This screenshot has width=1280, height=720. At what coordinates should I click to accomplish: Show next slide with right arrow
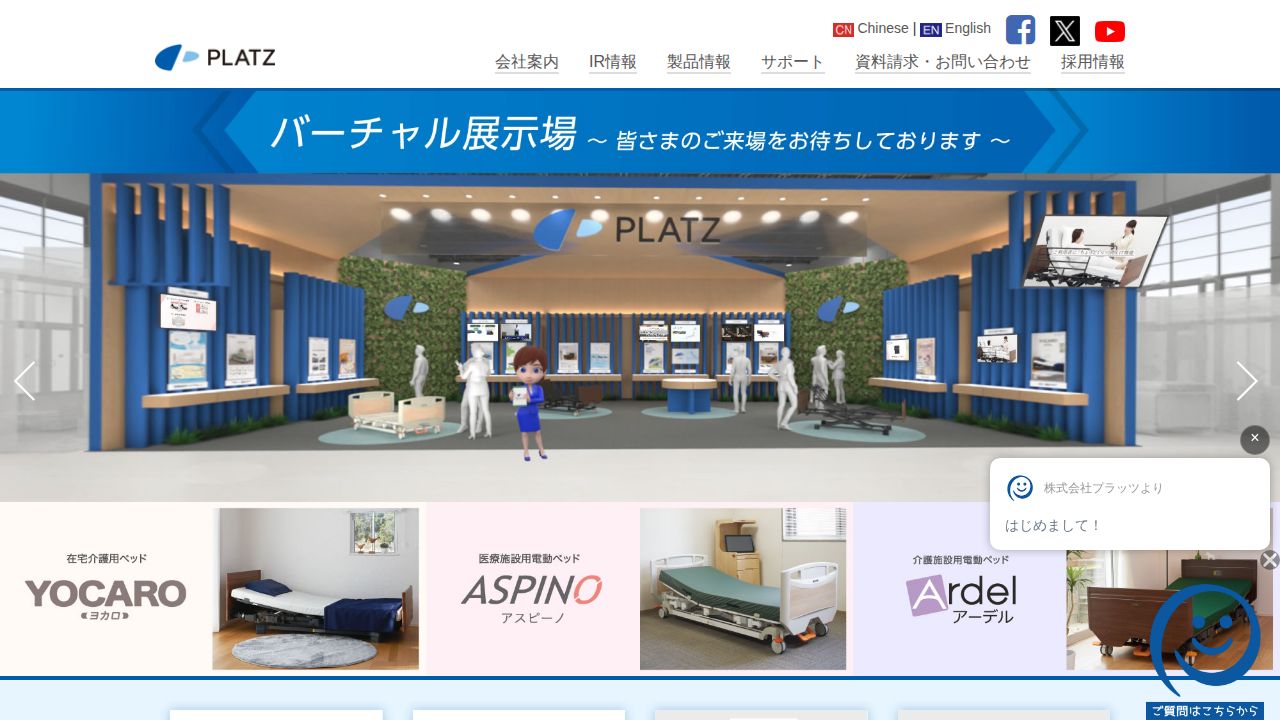coord(1246,381)
